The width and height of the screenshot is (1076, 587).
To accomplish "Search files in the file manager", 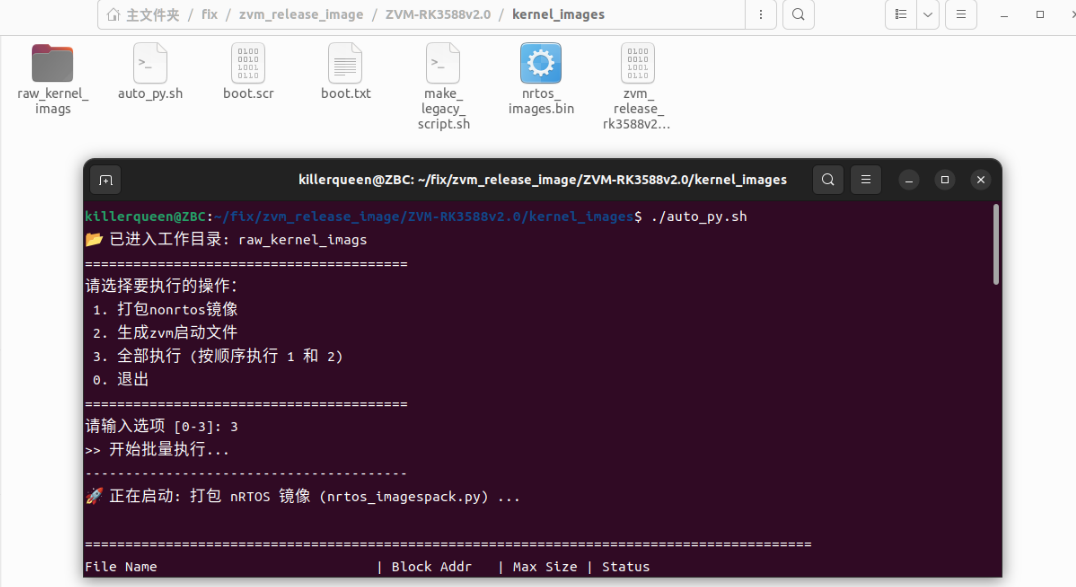I will [797, 15].
